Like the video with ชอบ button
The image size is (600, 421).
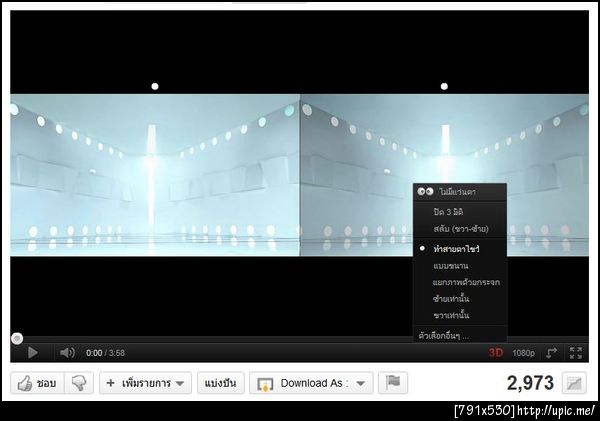(x=37, y=383)
